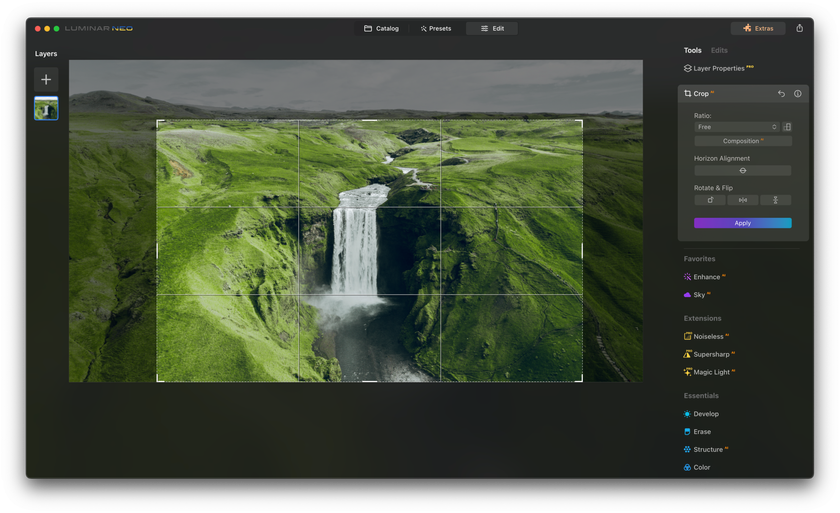Open the Crop tool info icon
The image size is (840, 513).
[x=798, y=94]
